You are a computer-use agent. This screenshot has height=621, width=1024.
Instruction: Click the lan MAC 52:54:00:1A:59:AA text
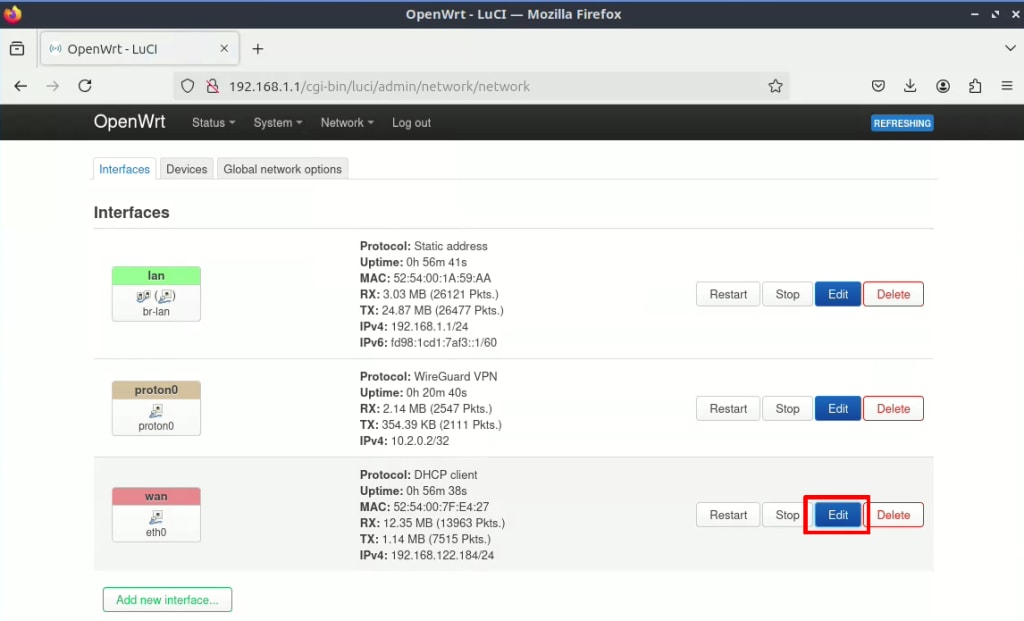pyautogui.click(x=425, y=278)
